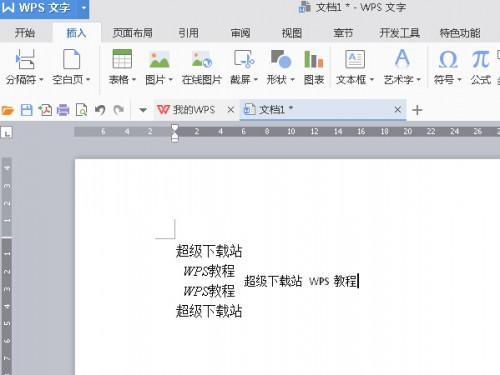Switch to the 开始 tab
Screen dimensions: 500x375
pos(25,33)
